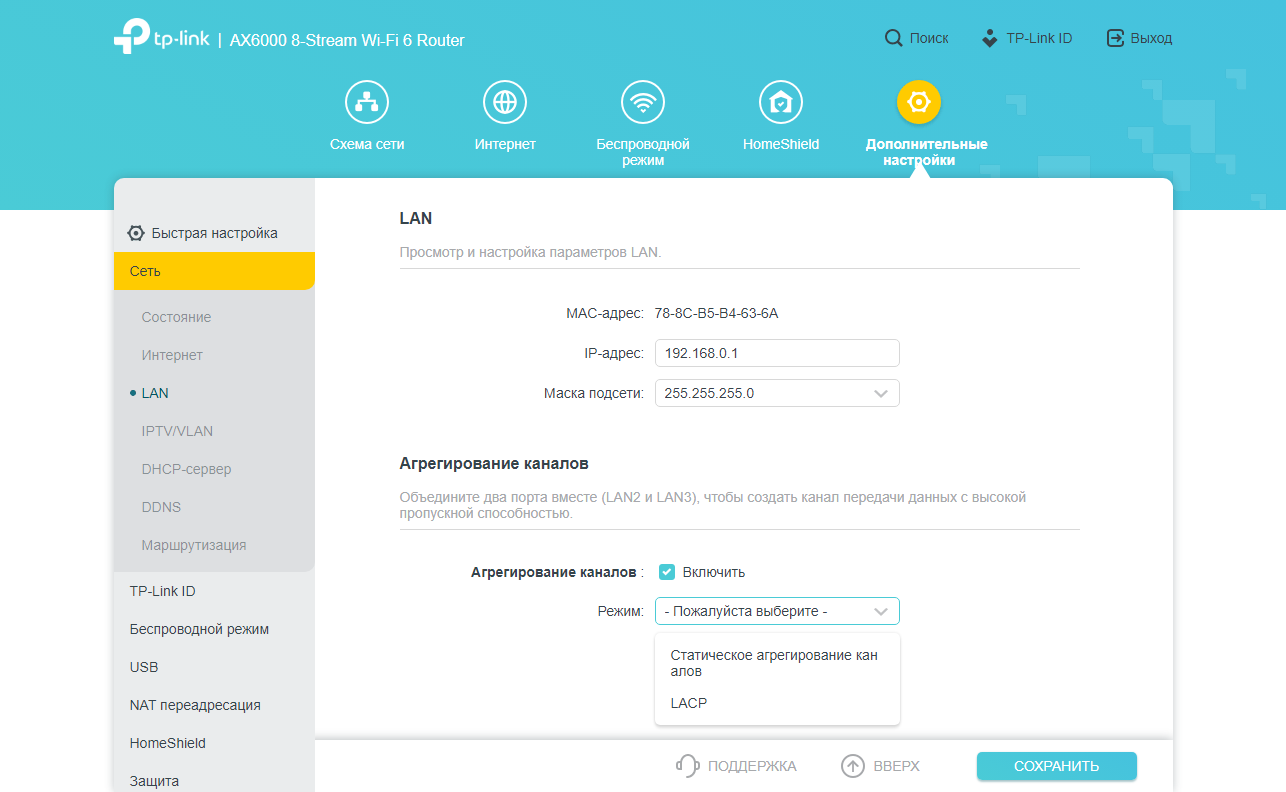Click the Выход logout link
Viewport: 1286px width, 792px height.
pyautogui.click(x=1151, y=38)
